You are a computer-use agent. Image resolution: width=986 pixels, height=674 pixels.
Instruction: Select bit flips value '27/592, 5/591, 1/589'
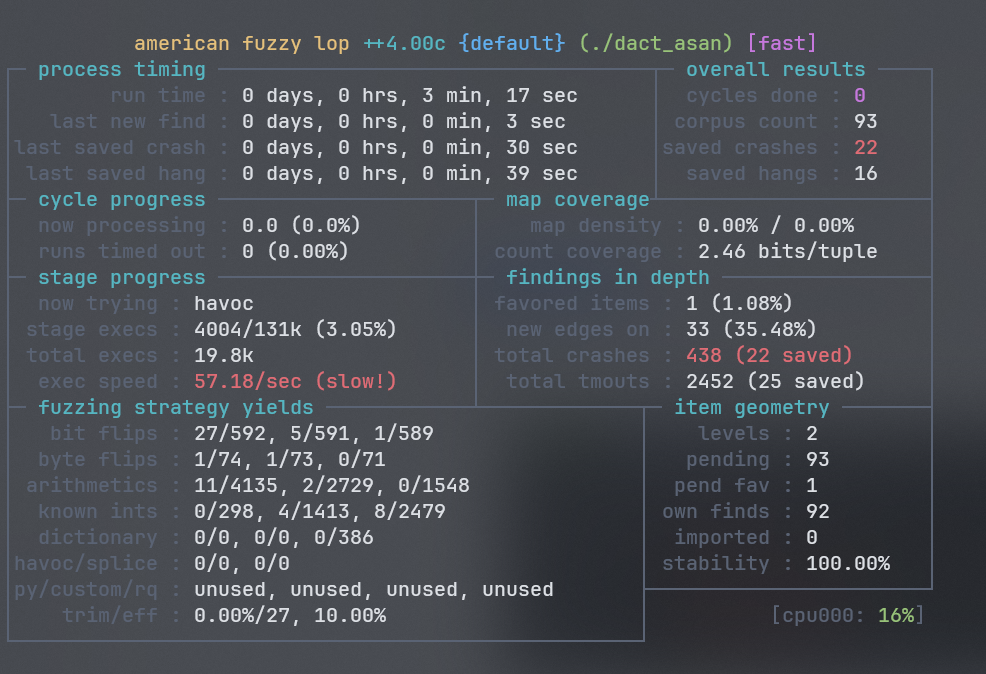tap(314, 433)
